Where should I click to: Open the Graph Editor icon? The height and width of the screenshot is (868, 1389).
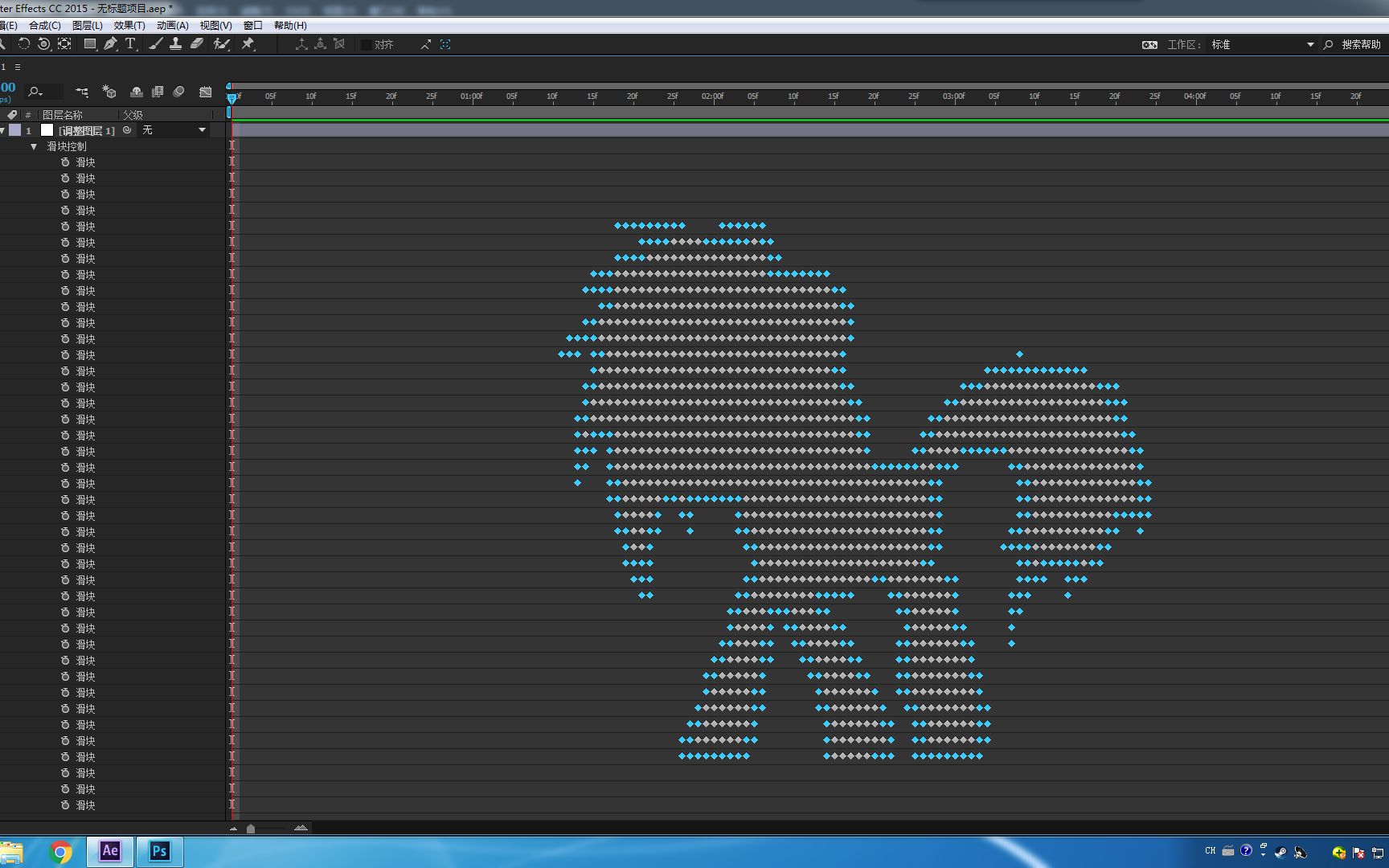pyautogui.click(x=206, y=92)
